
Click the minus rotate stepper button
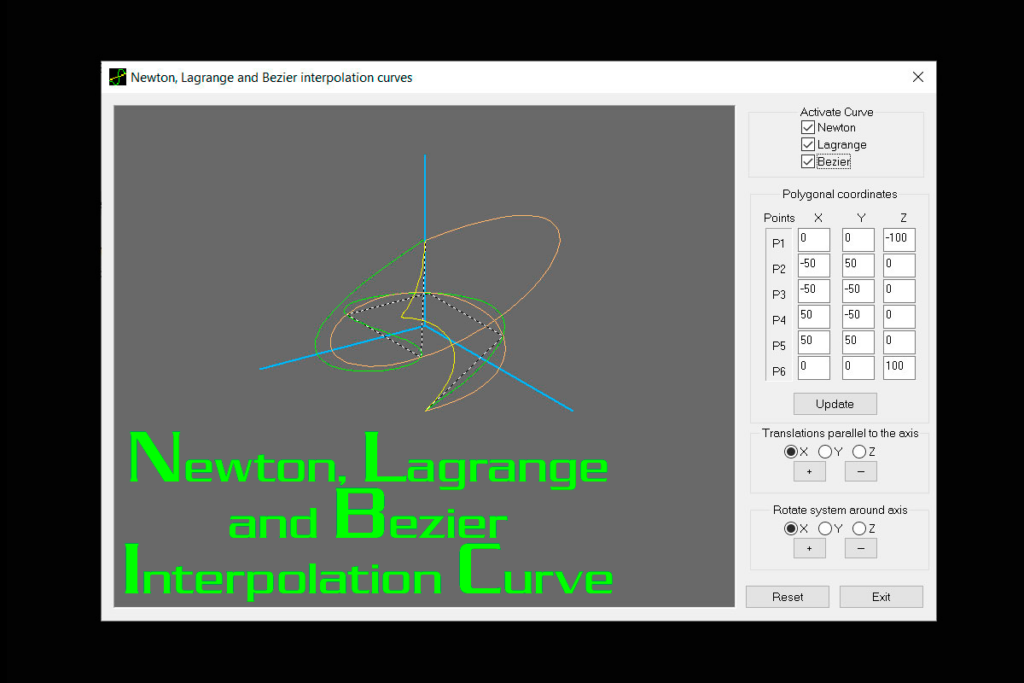tap(860, 548)
